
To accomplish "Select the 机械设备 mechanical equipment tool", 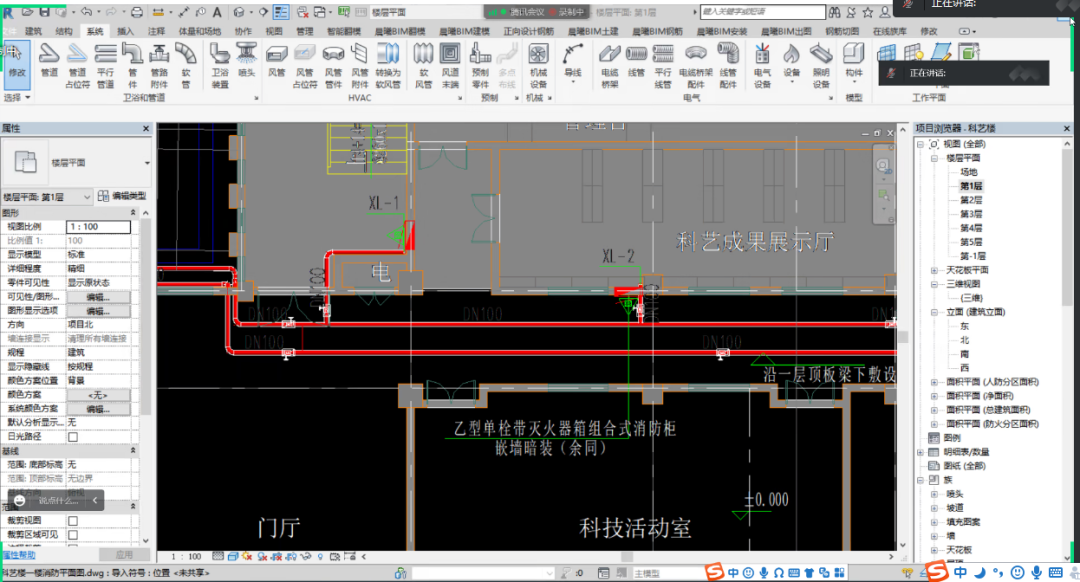I will (538, 62).
